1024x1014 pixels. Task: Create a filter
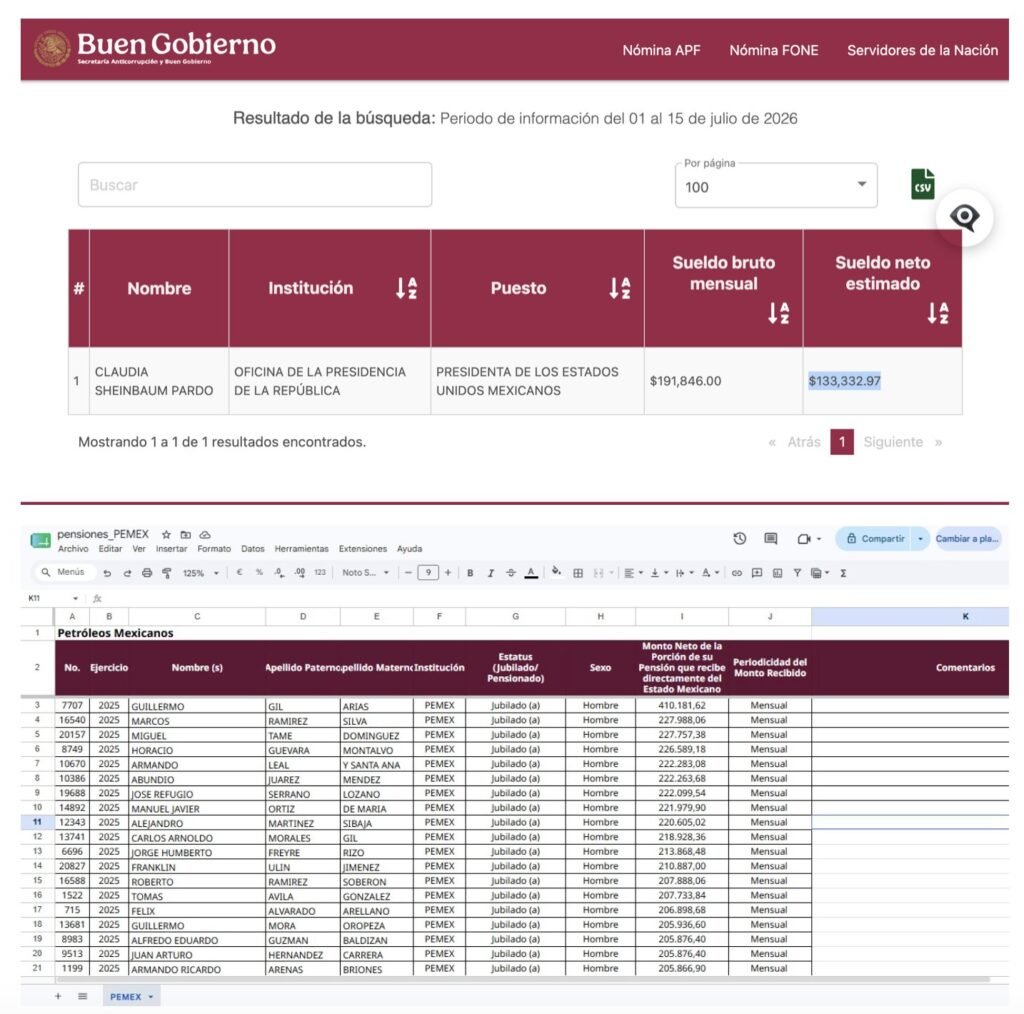(797, 573)
